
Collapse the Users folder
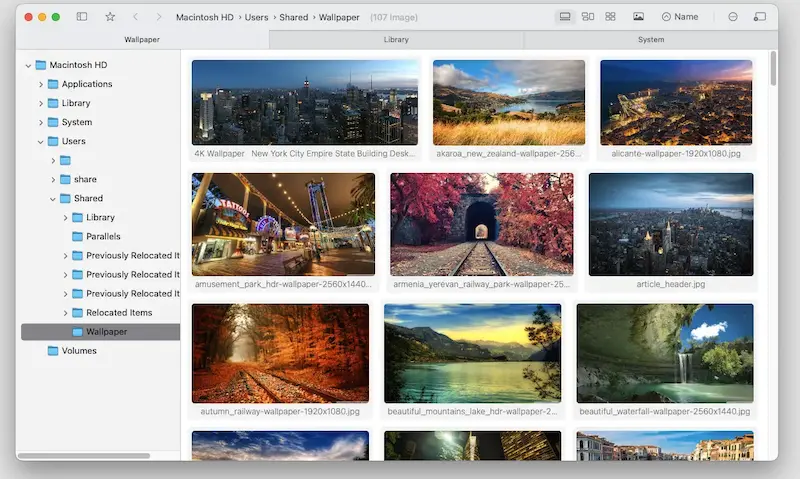(x=41, y=141)
